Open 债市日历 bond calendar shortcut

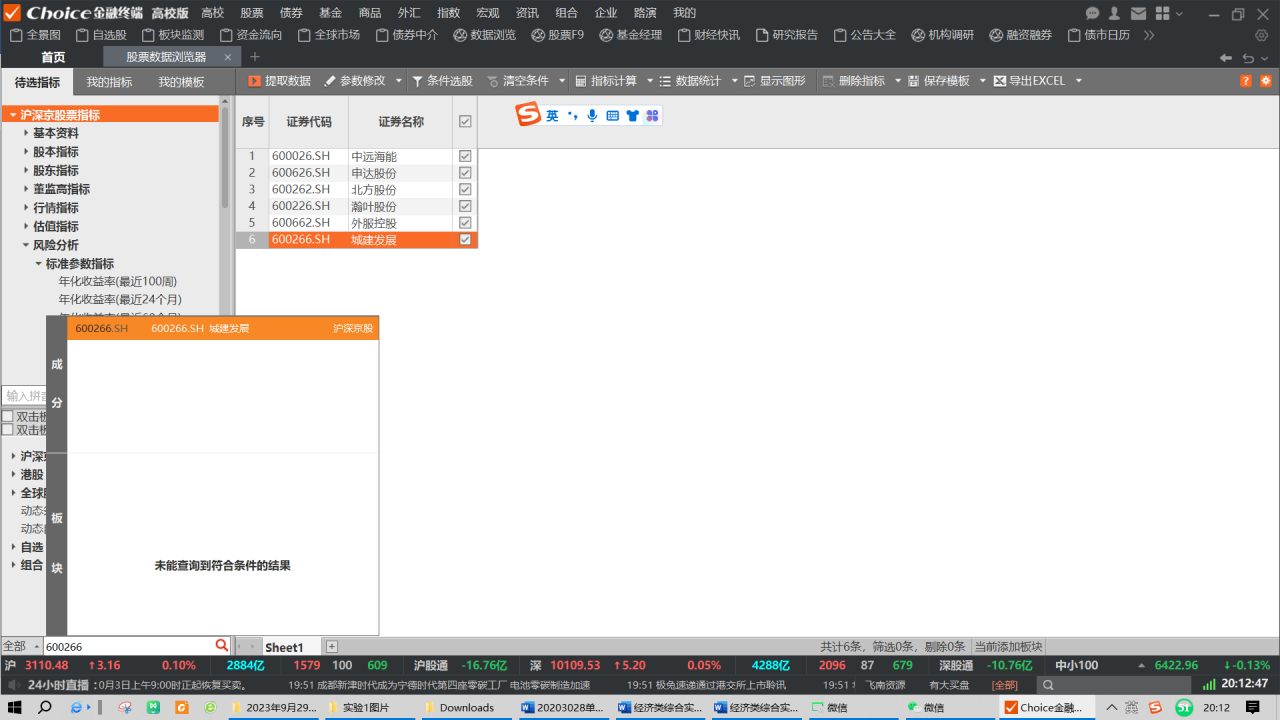point(1099,35)
